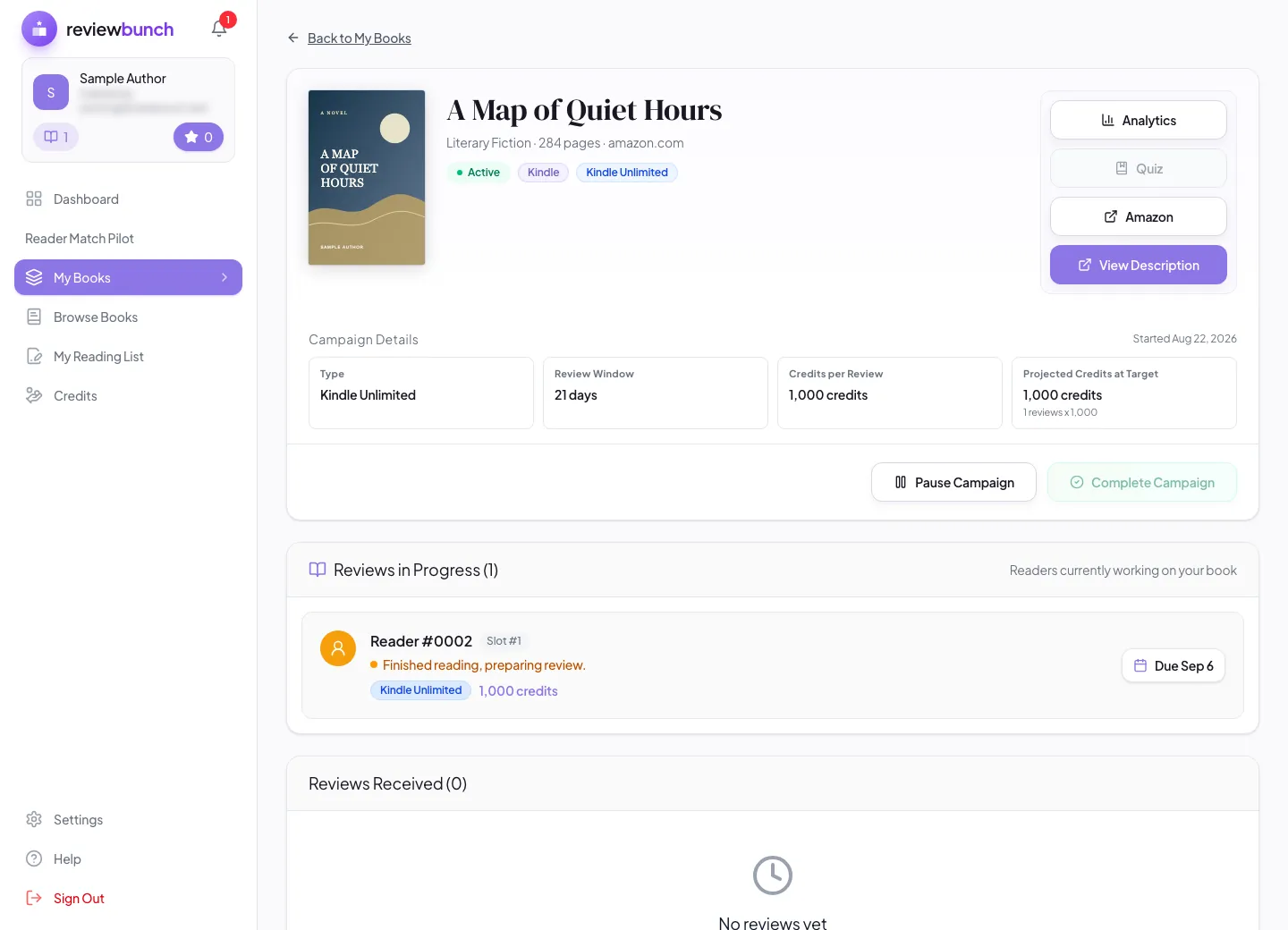Click the book cover thumbnail

pyautogui.click(x=367, y=177)
